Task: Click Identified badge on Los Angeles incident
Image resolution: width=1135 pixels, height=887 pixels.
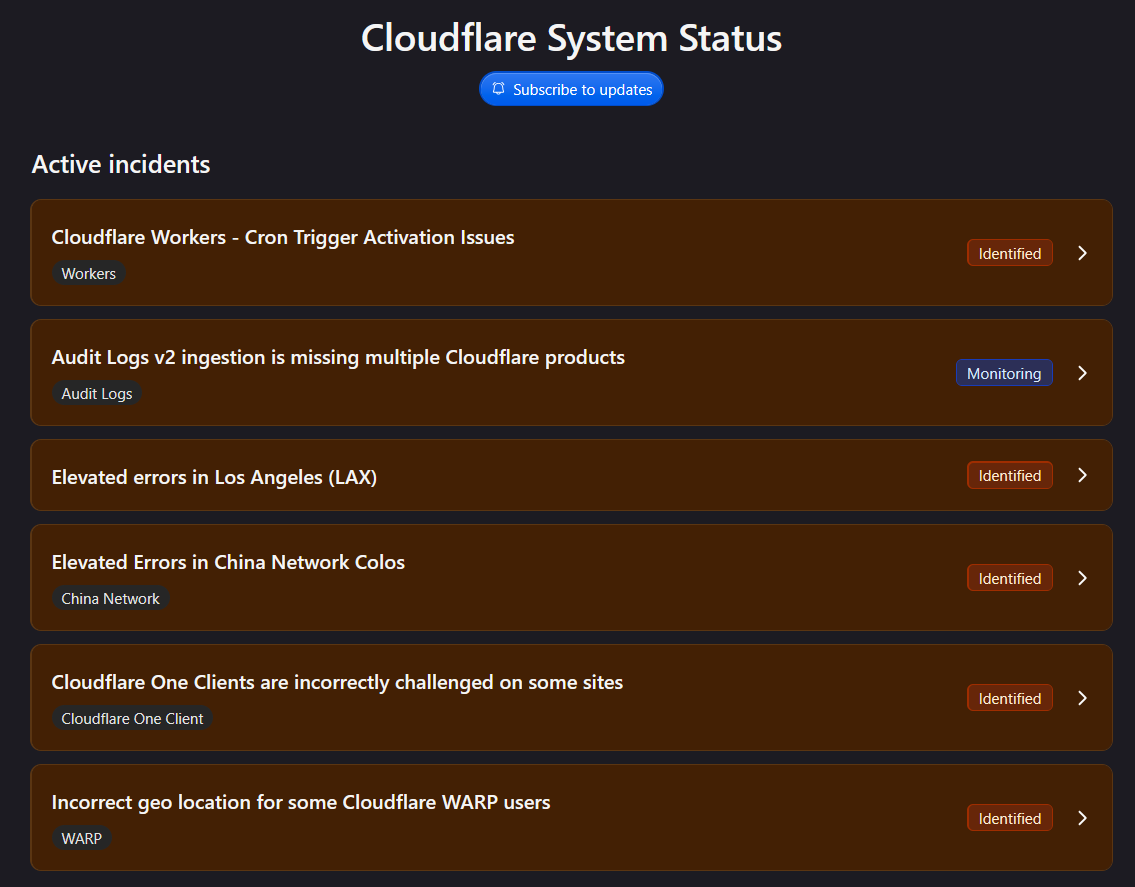Action: click(1010, 476)
